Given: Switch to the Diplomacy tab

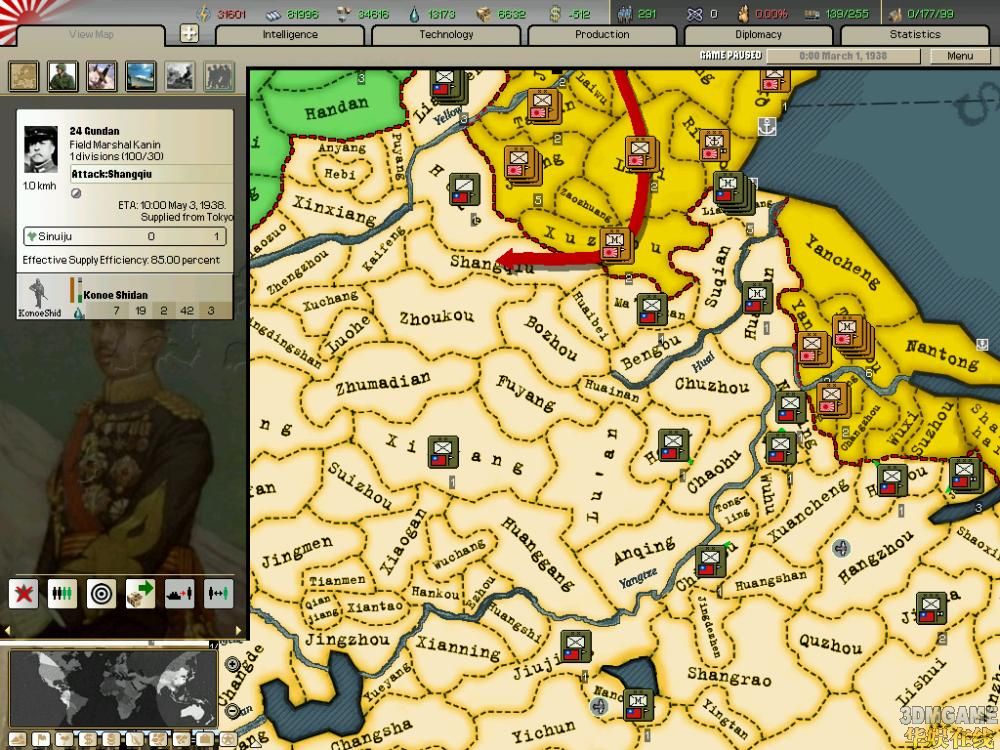Looking at the screenshot, I should pos(758,35).
